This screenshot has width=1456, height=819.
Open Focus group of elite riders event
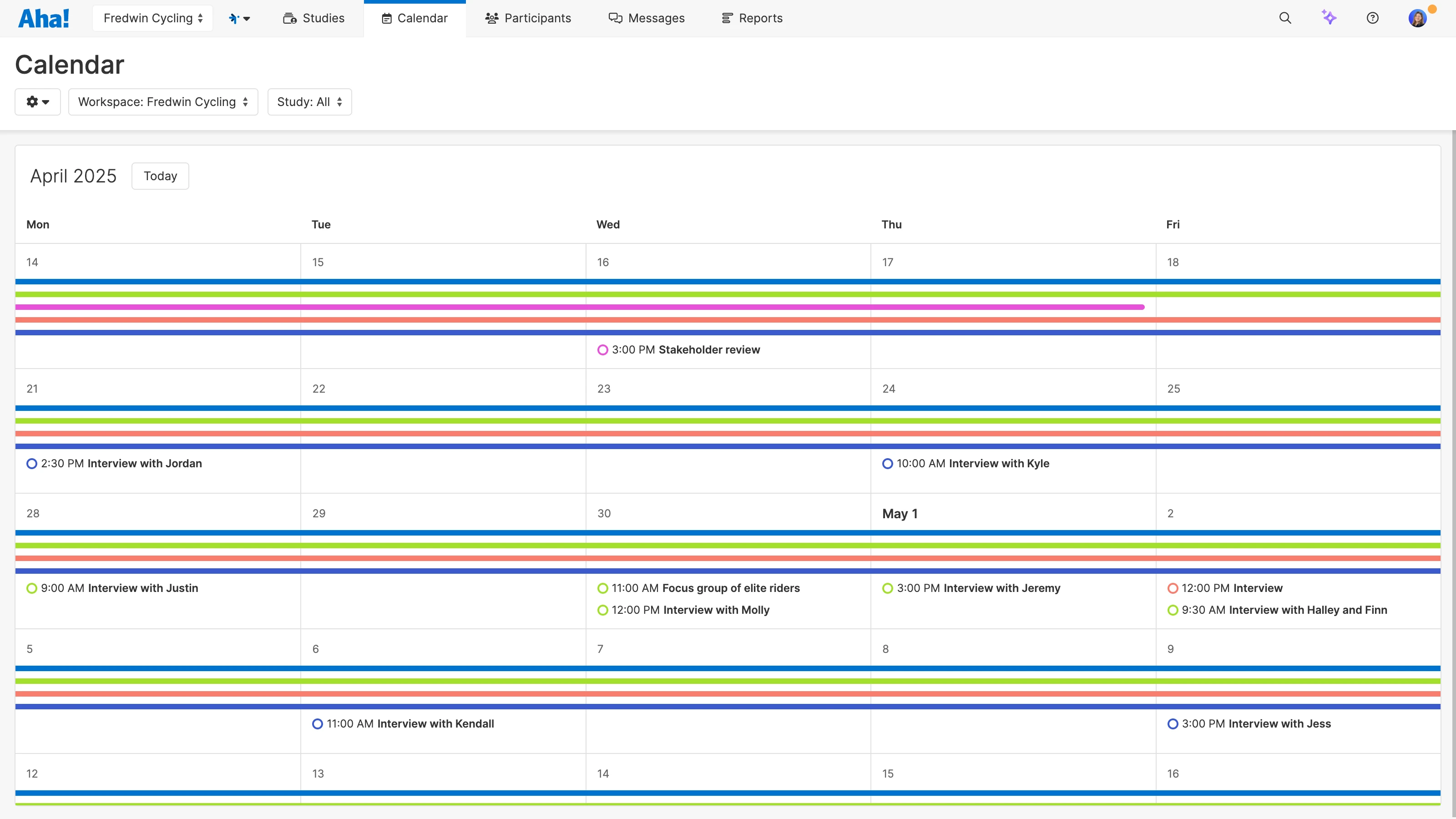(x=730, y=588)
